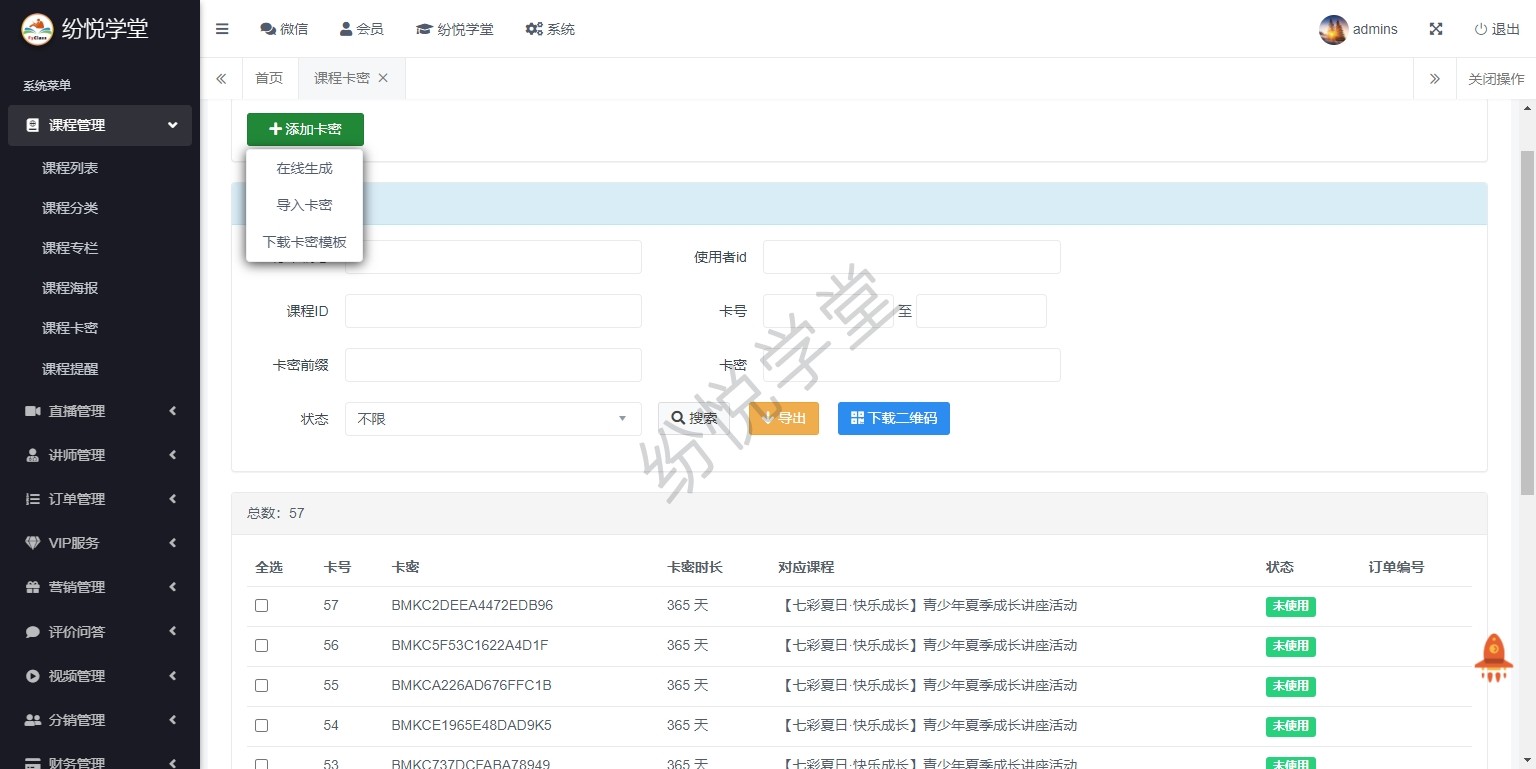Click the rocket back-to-top icon
Viewport: 1536px width, 769px height.
[x=1493, y=657]
